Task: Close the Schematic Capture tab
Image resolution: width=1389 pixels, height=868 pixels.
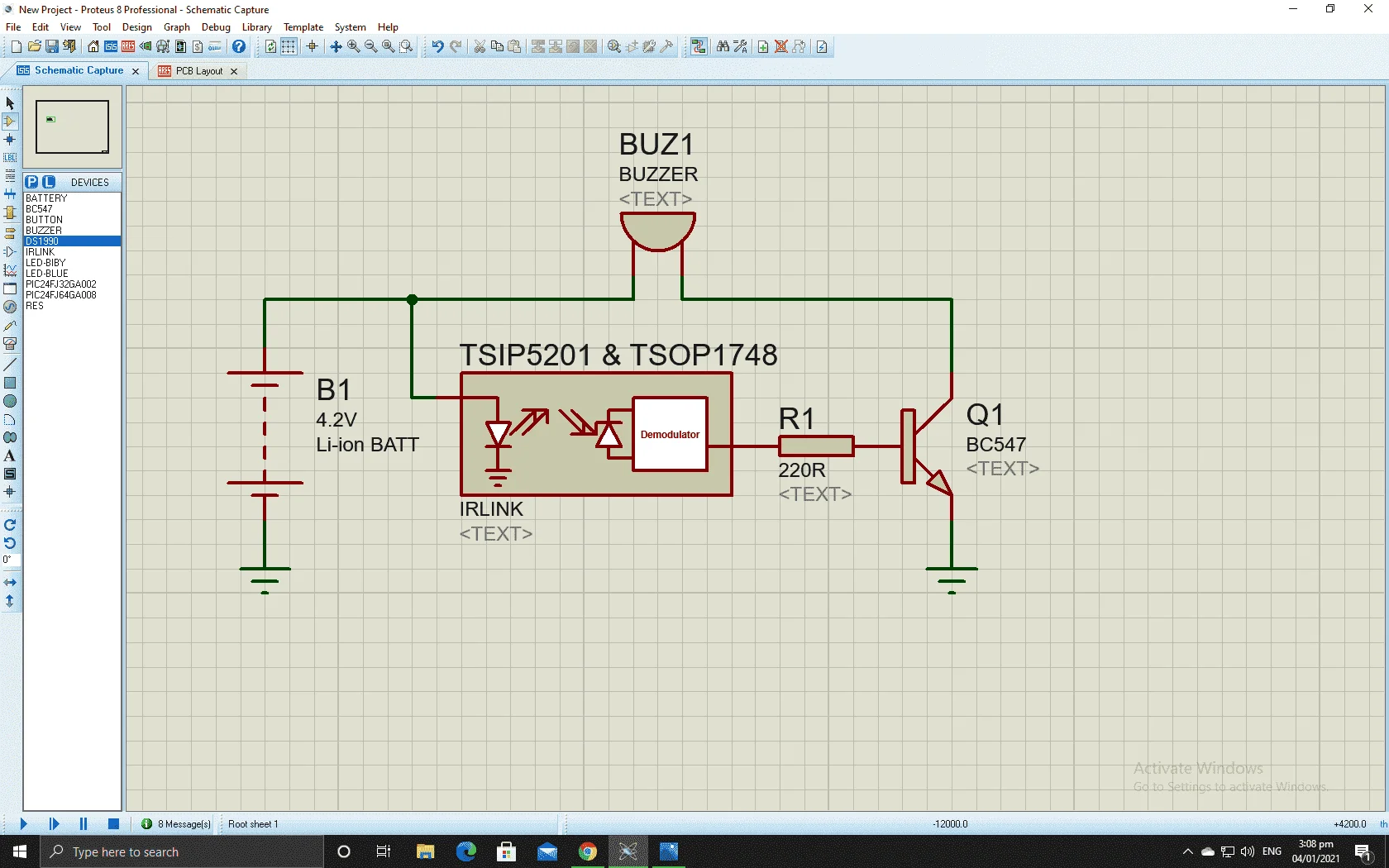Action: pos(136,71)
